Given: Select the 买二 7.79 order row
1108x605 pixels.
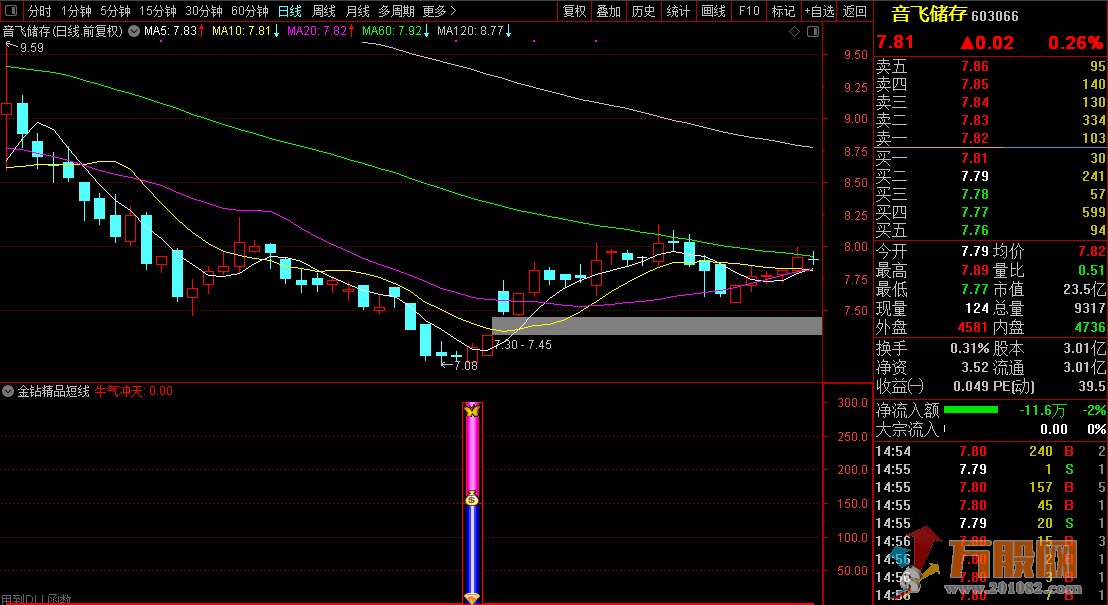Looking at the screenshot, I should 991,176.
